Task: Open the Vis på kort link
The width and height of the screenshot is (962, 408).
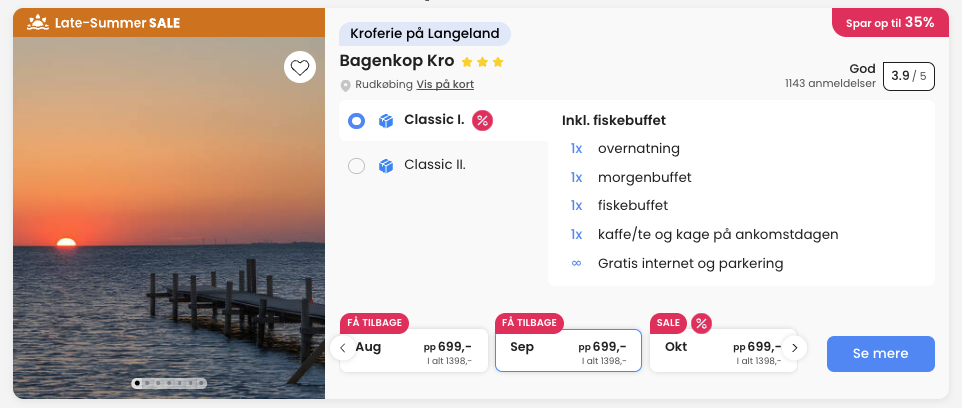Action: (x=445, y=85)
